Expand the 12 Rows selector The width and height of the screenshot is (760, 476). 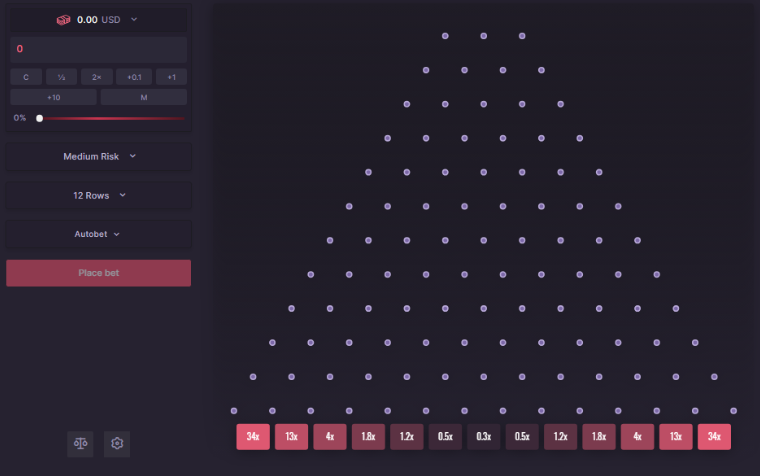(98, 195)
